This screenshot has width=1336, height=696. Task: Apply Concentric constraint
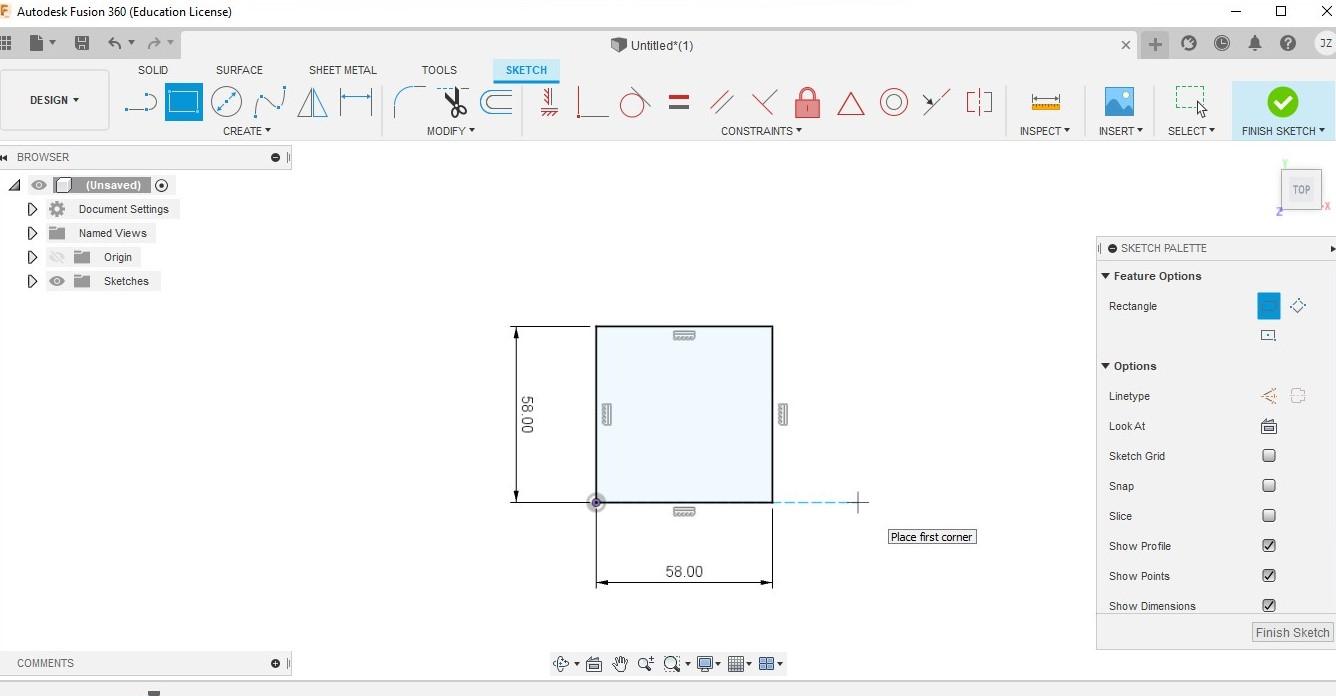pos(894,102)
